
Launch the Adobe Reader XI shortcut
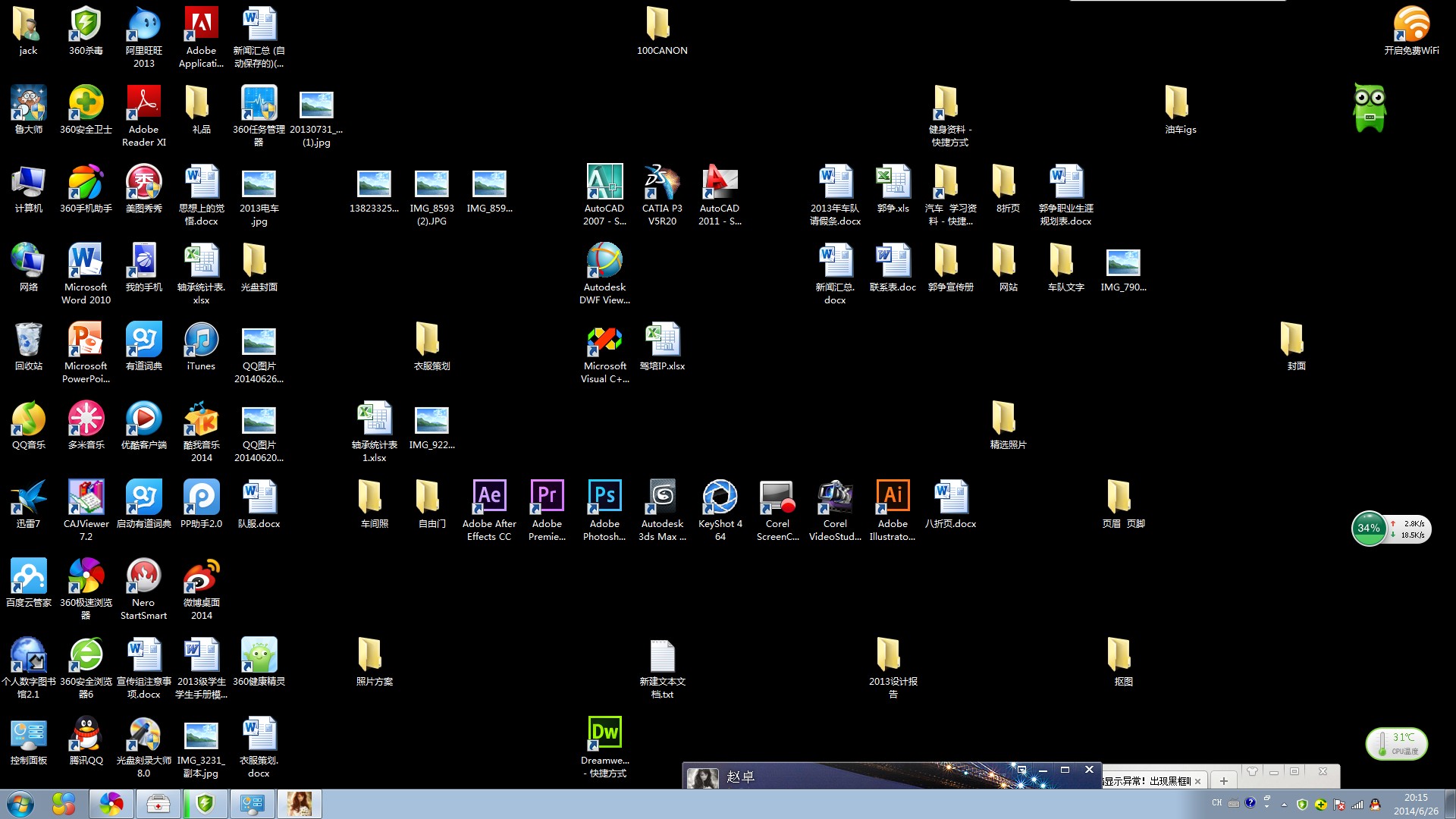point(143,115)
